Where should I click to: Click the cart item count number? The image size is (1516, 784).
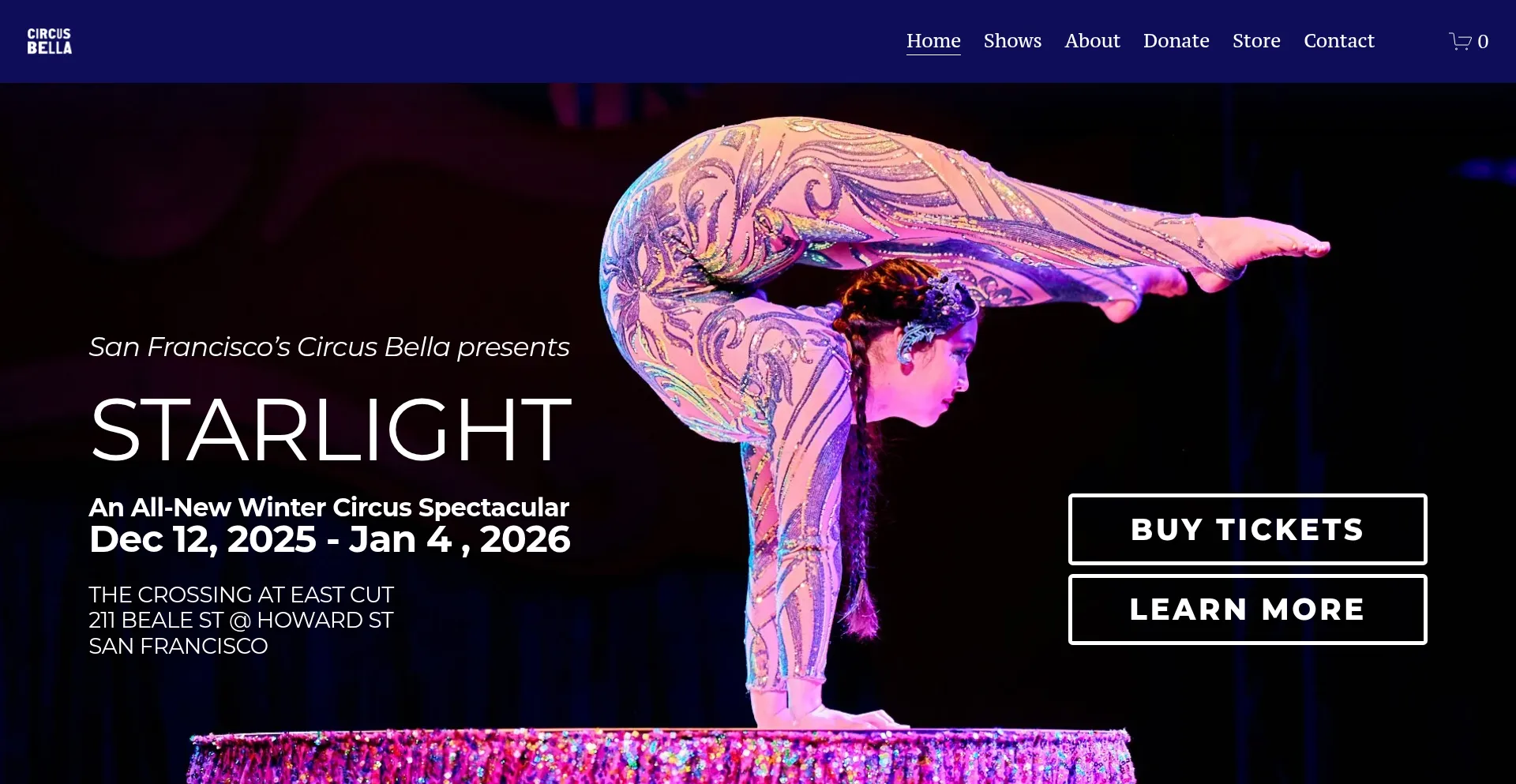point(1483,41)
